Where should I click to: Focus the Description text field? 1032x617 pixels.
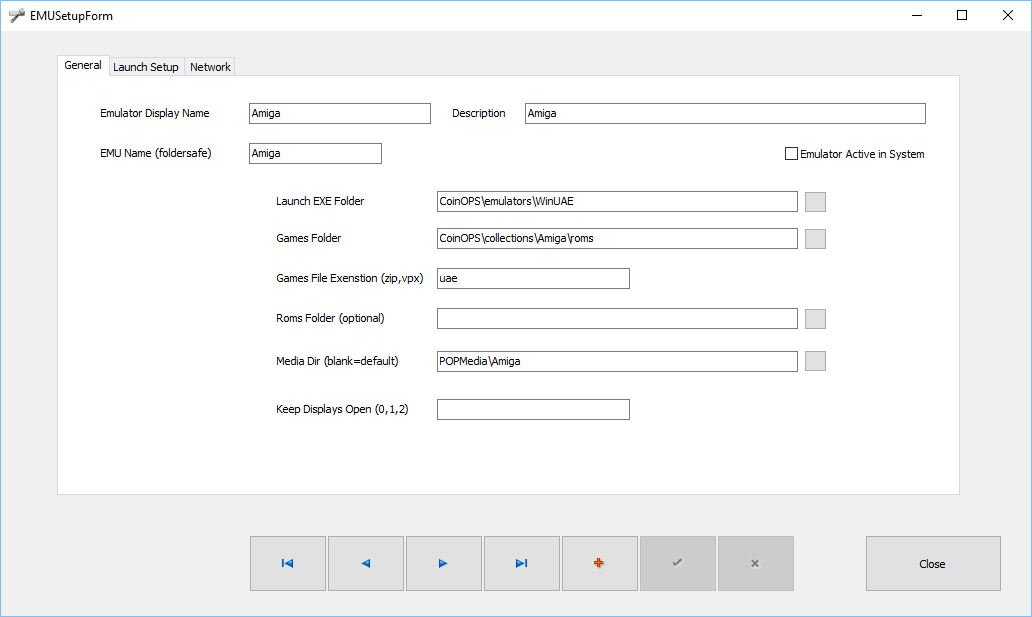(x=725, y=114)
